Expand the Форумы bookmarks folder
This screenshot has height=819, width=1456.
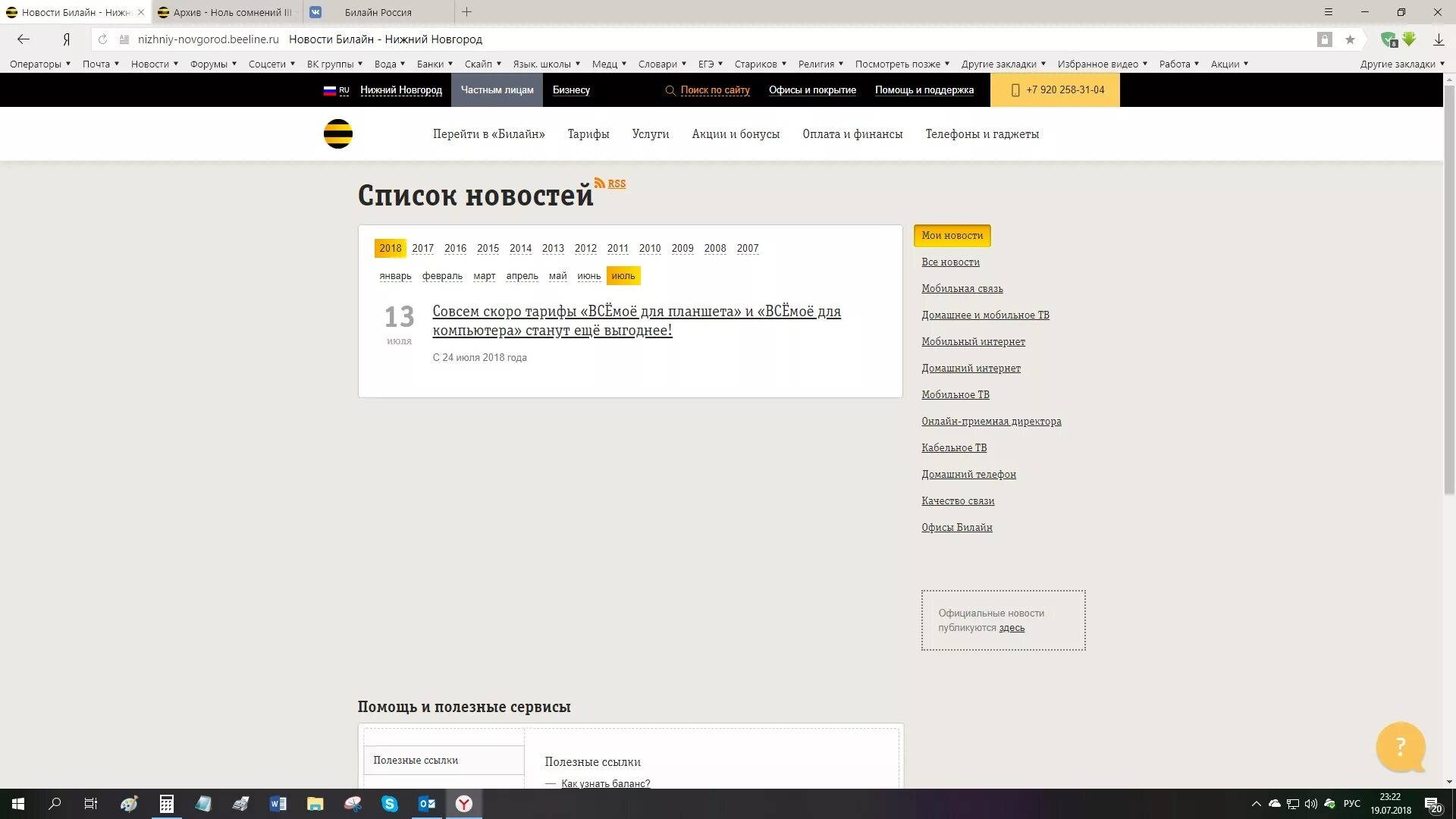[213, 64]
